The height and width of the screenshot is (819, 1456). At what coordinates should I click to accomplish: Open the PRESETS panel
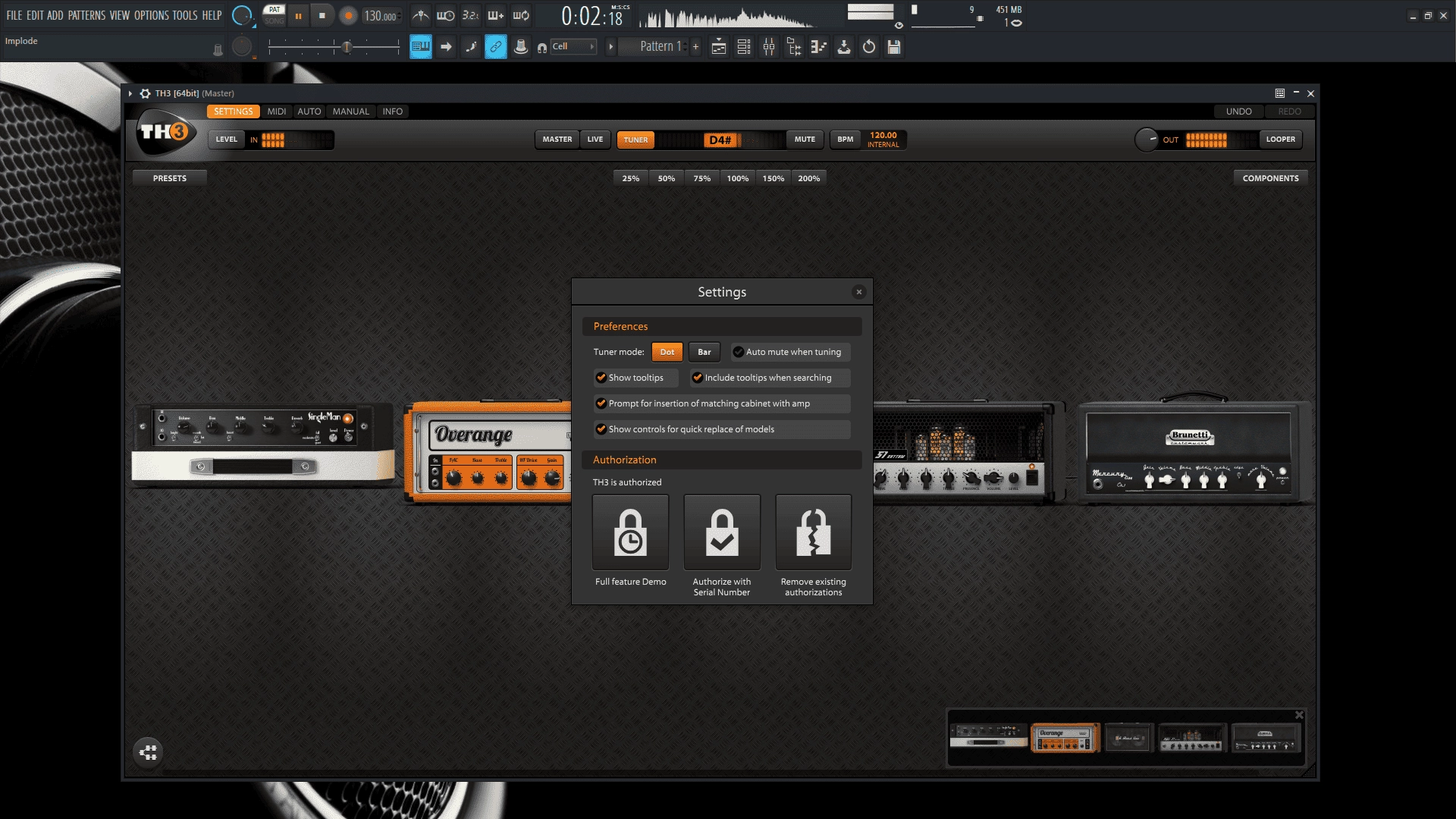coord(170,178)
